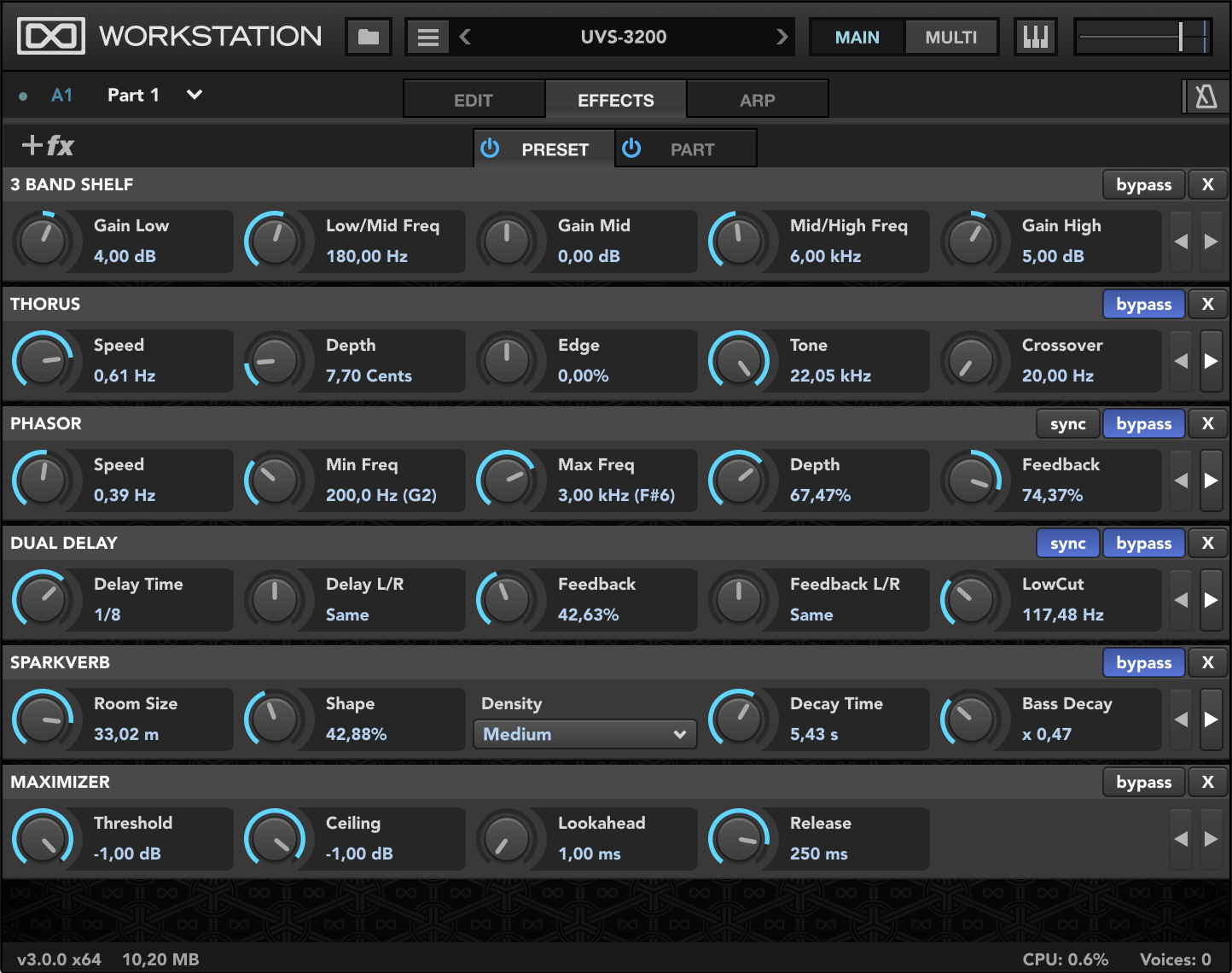Click the Ceiling -1,00 dB value
The image size is (1232, 973).
click(x=359, y=854)
